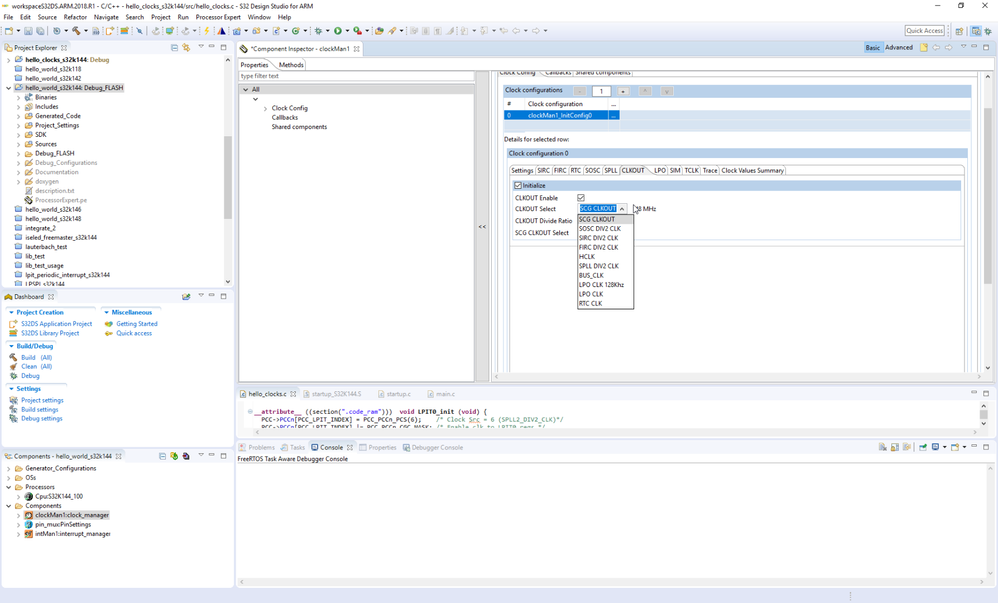Click the Debug bug toolbar icon
Viewport: 998px width, 603px height.
[x=318, y=31]
